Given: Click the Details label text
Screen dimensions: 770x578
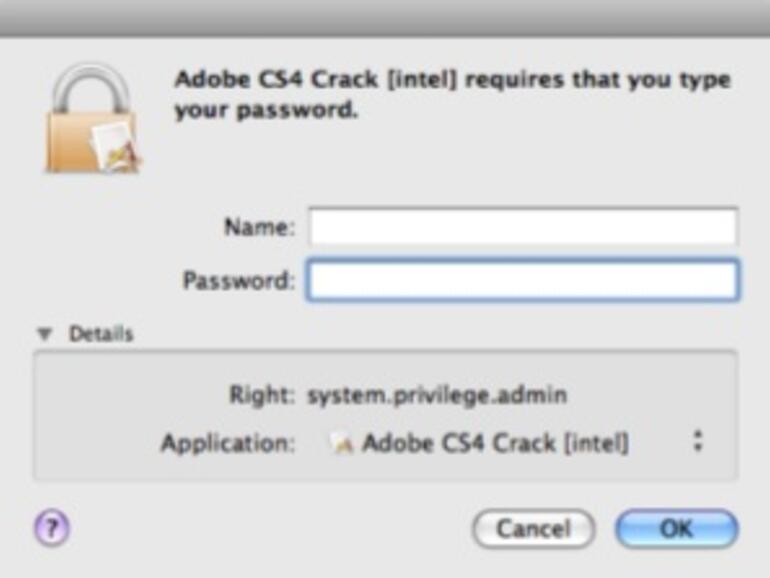Looking at the screenshot, I should 100,334.
